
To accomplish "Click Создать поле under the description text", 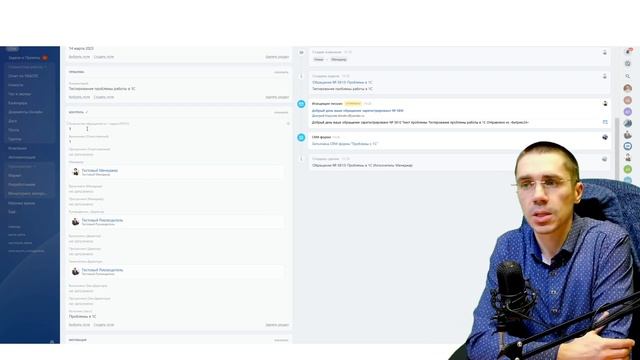I will click(104, 97).
